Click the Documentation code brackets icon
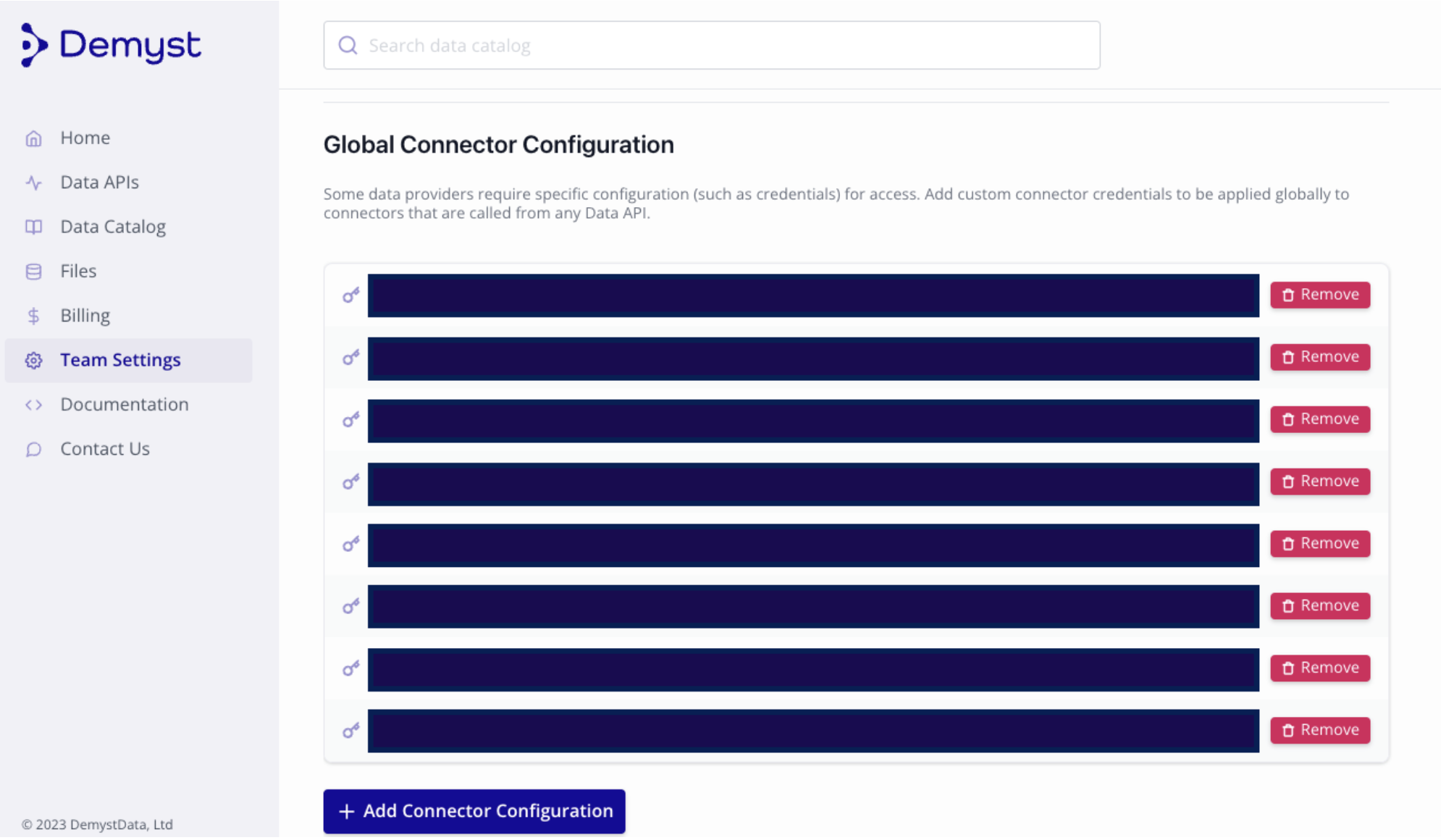Screen dimensions: 1441x840 33,405
